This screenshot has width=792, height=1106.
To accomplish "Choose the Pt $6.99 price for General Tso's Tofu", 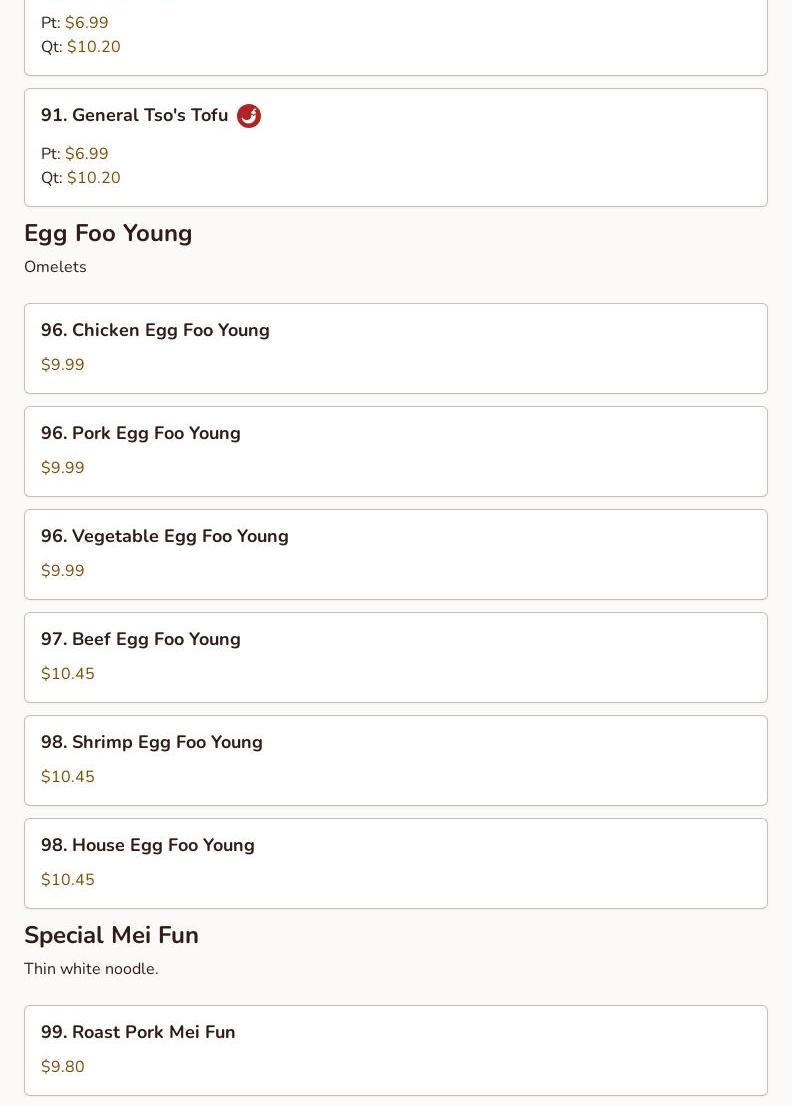I will 86,154.
